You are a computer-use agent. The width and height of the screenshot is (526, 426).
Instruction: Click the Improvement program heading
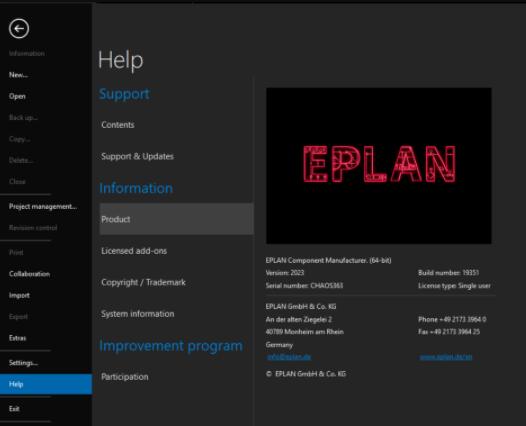click(171, 346)
